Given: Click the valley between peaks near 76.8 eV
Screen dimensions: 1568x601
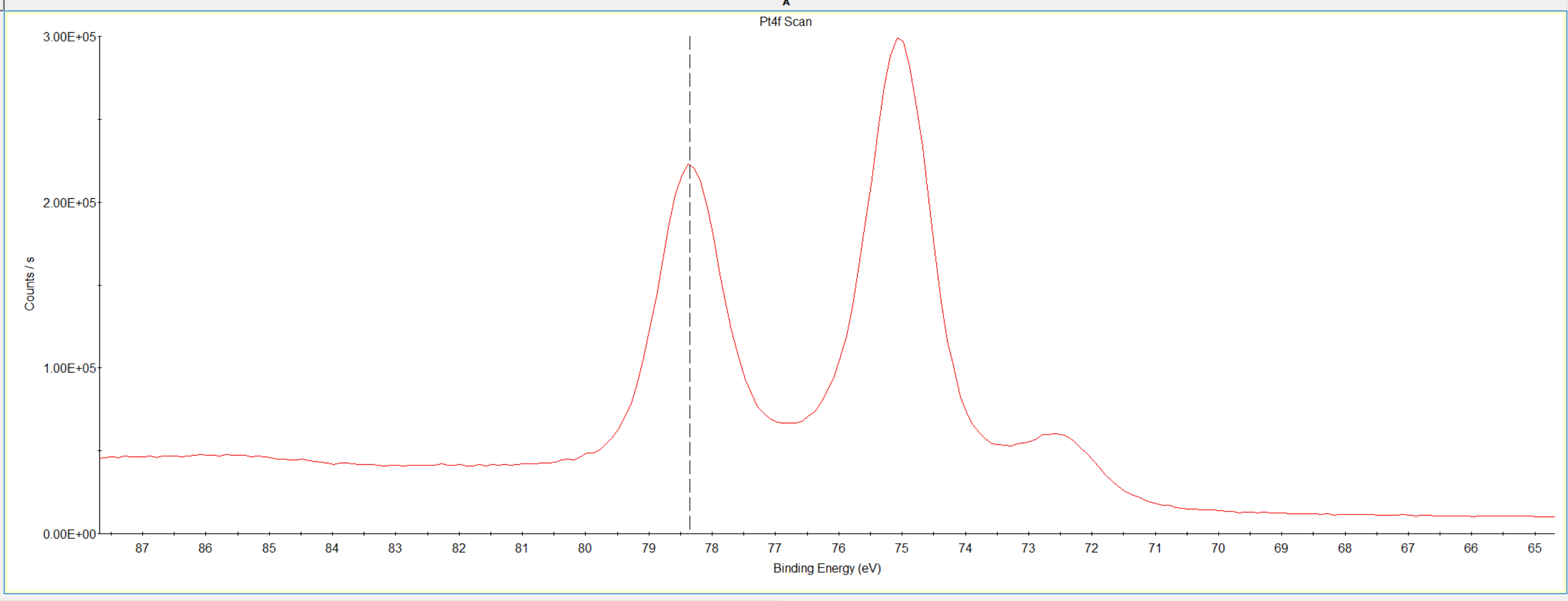Looking at the screenshot, I should point(788,423).
